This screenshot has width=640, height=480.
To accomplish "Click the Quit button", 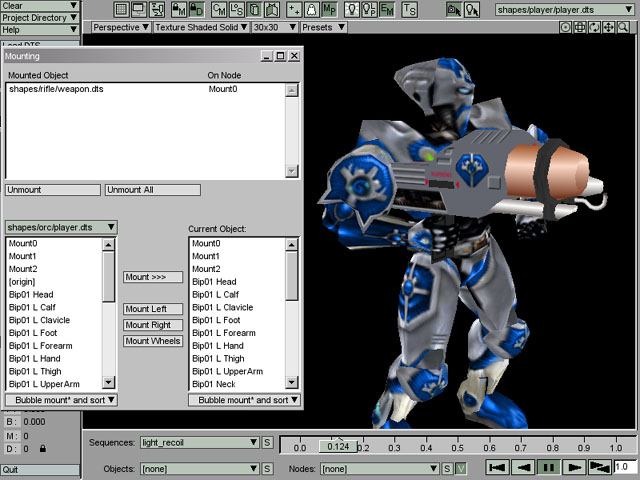I will pyautogui.click(x=40, y=469).
